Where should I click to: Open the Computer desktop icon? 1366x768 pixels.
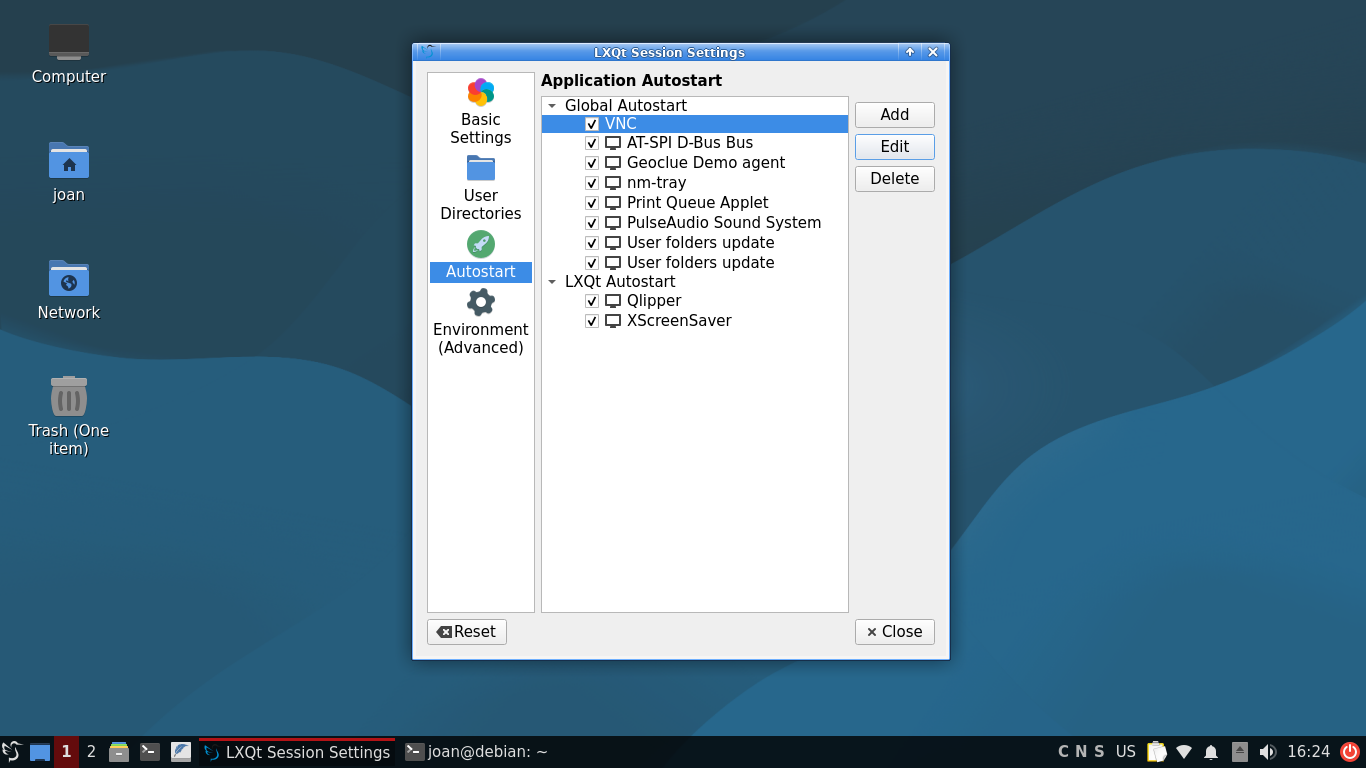pos(69,53)
